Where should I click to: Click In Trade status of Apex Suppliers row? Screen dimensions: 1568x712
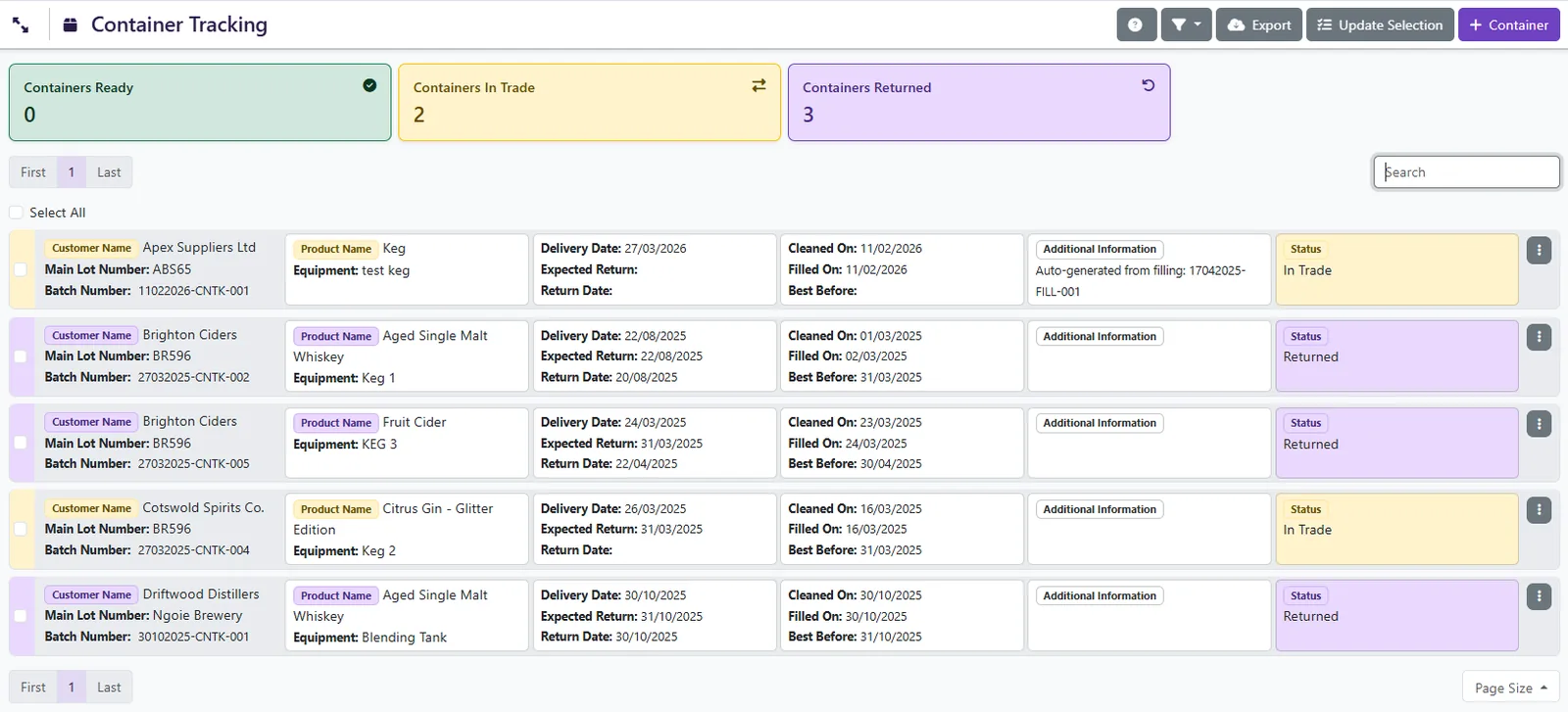(1307, 270)
